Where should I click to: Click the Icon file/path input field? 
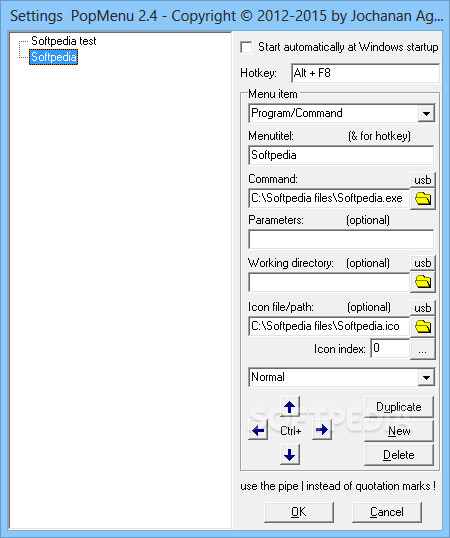pos(329,326)
